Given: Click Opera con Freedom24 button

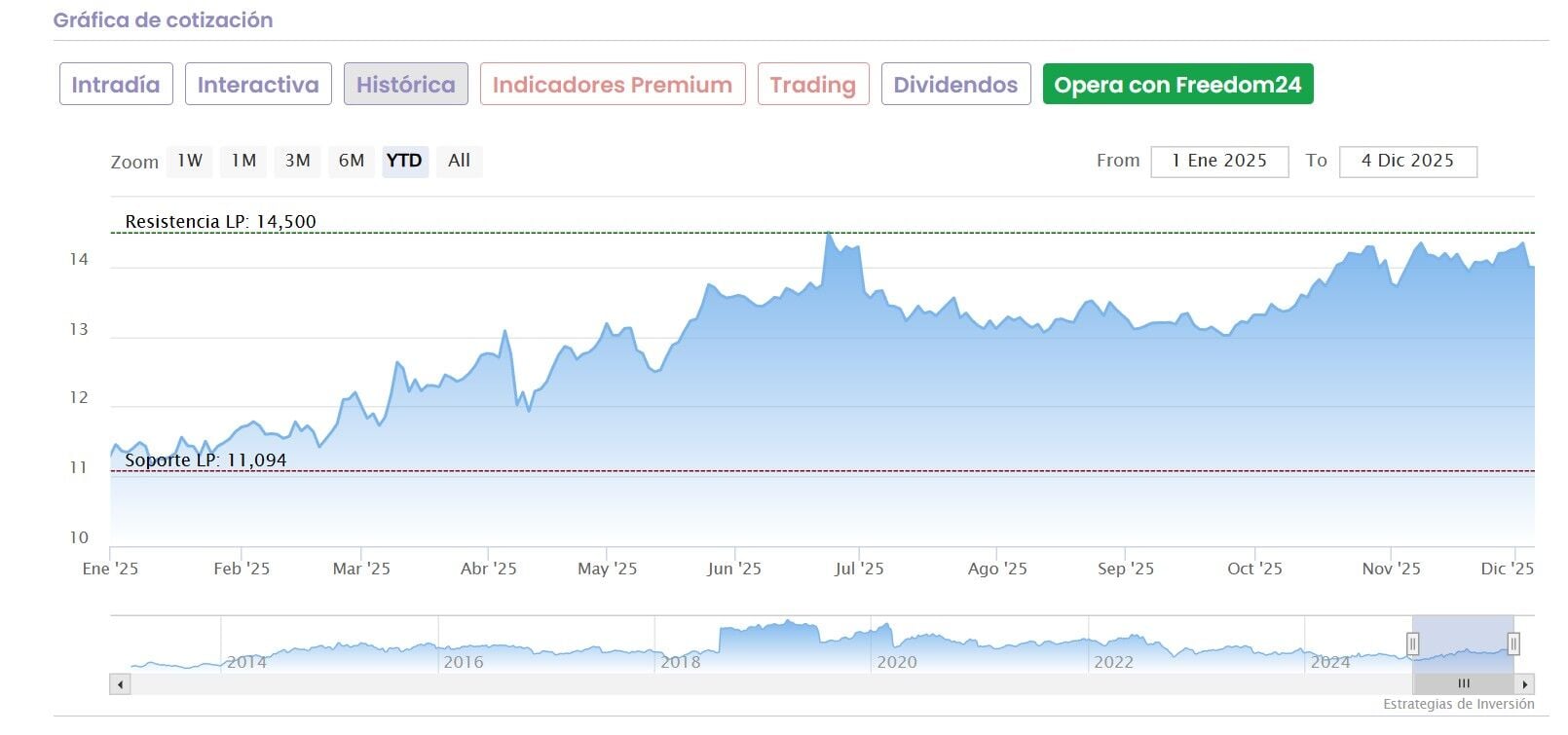Looking at the screenshot, I should coord(1177,85).
